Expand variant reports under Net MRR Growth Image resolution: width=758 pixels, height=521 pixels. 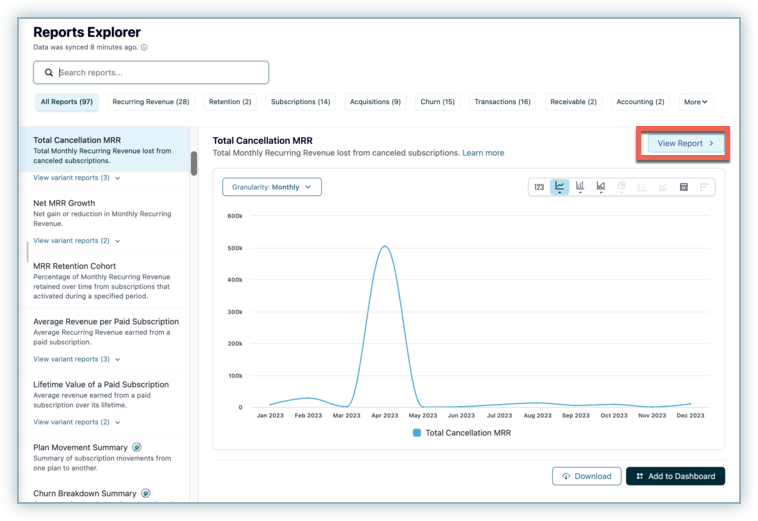coord(77,241)
